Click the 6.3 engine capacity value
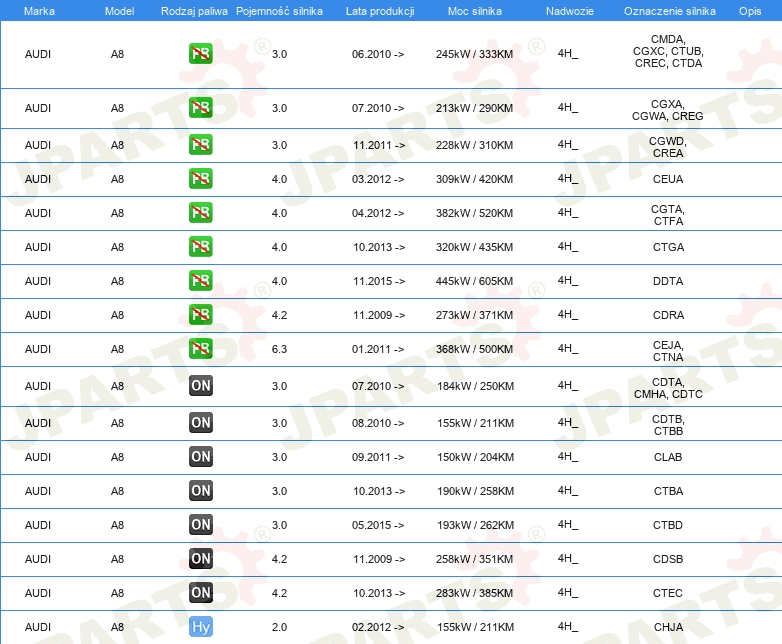 pos(279,349)
